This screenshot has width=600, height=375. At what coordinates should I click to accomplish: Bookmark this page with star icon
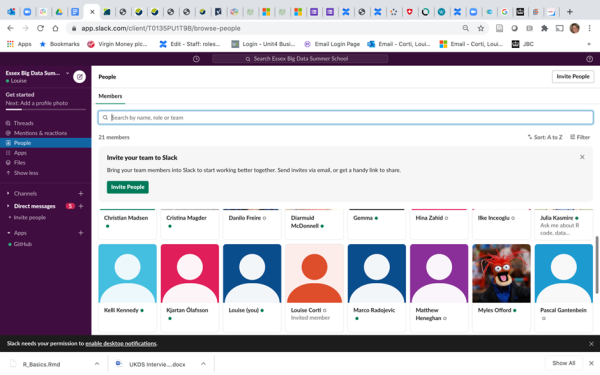pyautogui.click(x=481, y=28)
